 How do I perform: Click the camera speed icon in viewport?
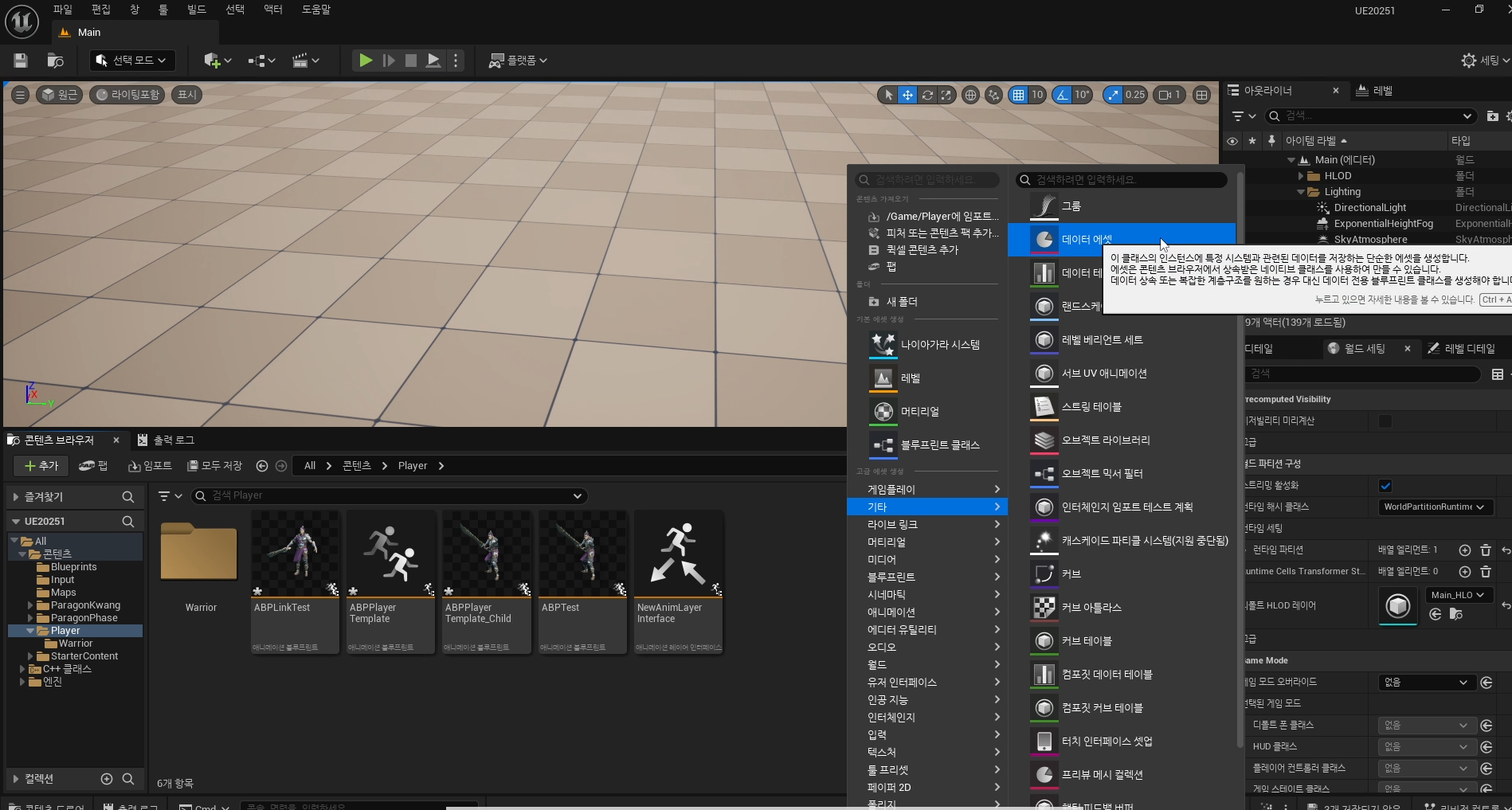[1169, 95]
